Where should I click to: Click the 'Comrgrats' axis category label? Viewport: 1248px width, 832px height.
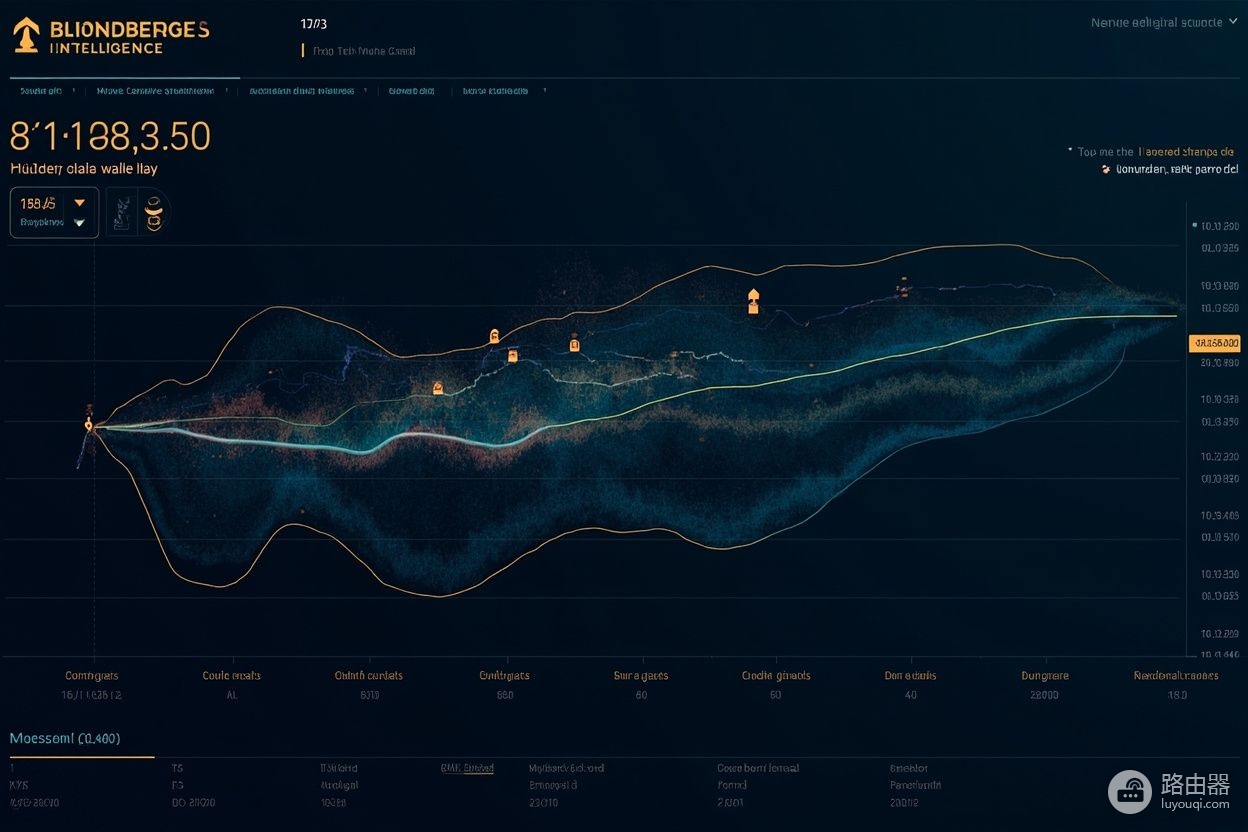(91, 676)
